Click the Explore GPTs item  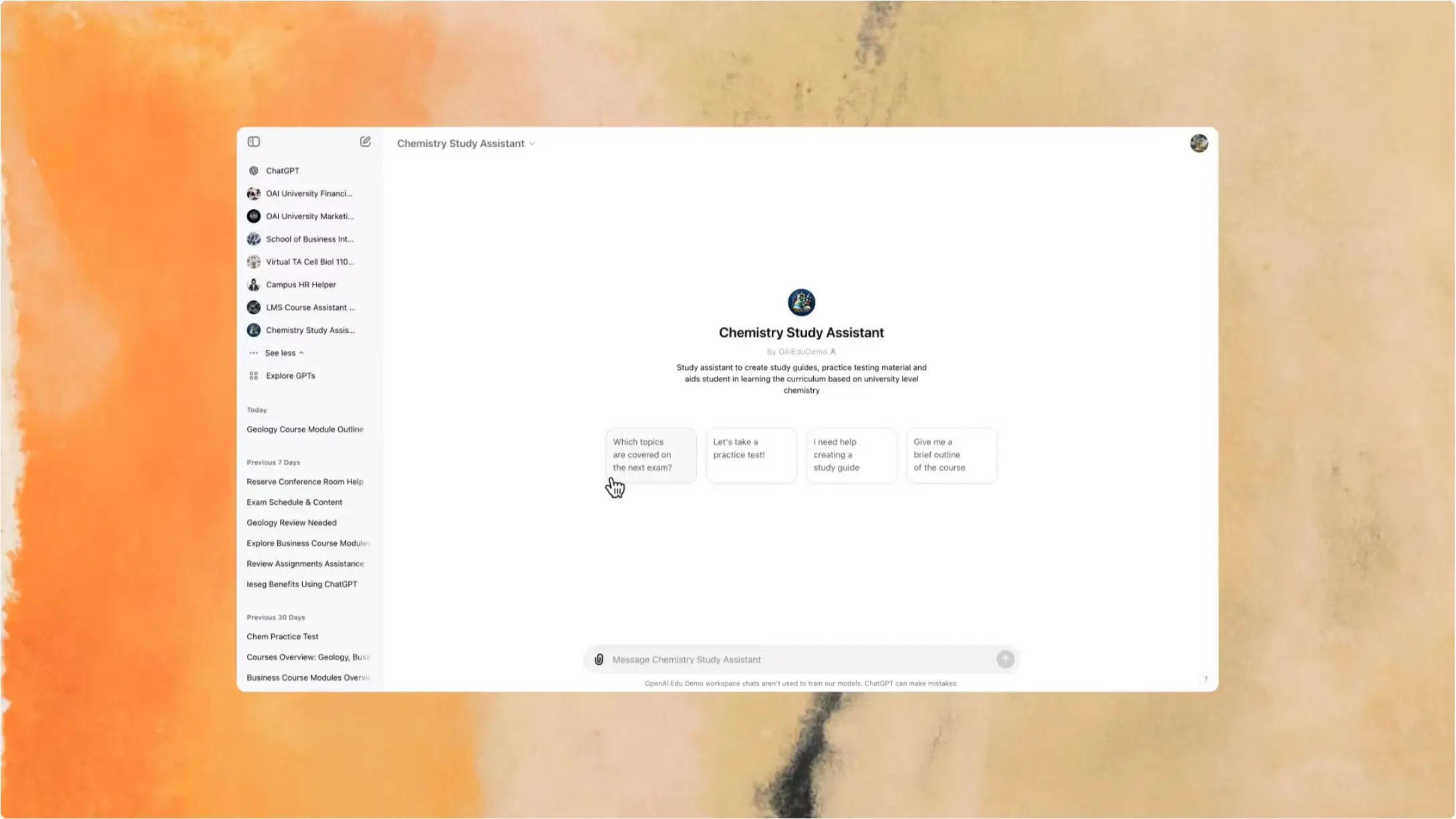coord(290,375)
